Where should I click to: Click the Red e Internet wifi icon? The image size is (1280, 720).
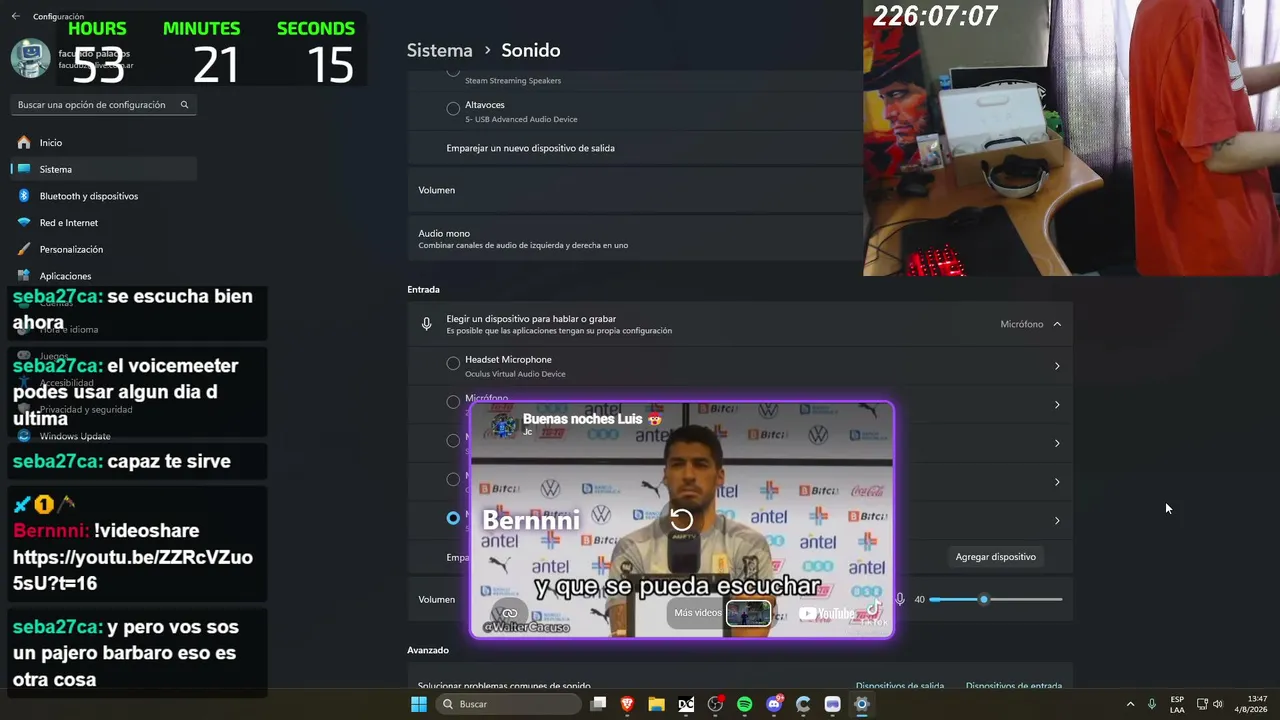tap(24, 223)
